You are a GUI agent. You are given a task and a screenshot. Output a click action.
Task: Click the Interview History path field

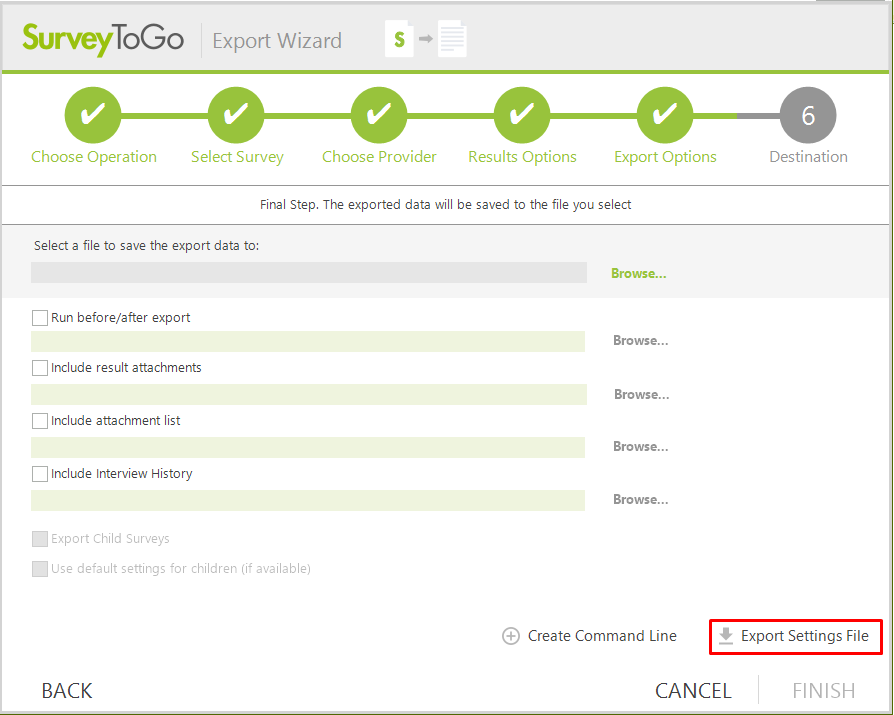308,501
